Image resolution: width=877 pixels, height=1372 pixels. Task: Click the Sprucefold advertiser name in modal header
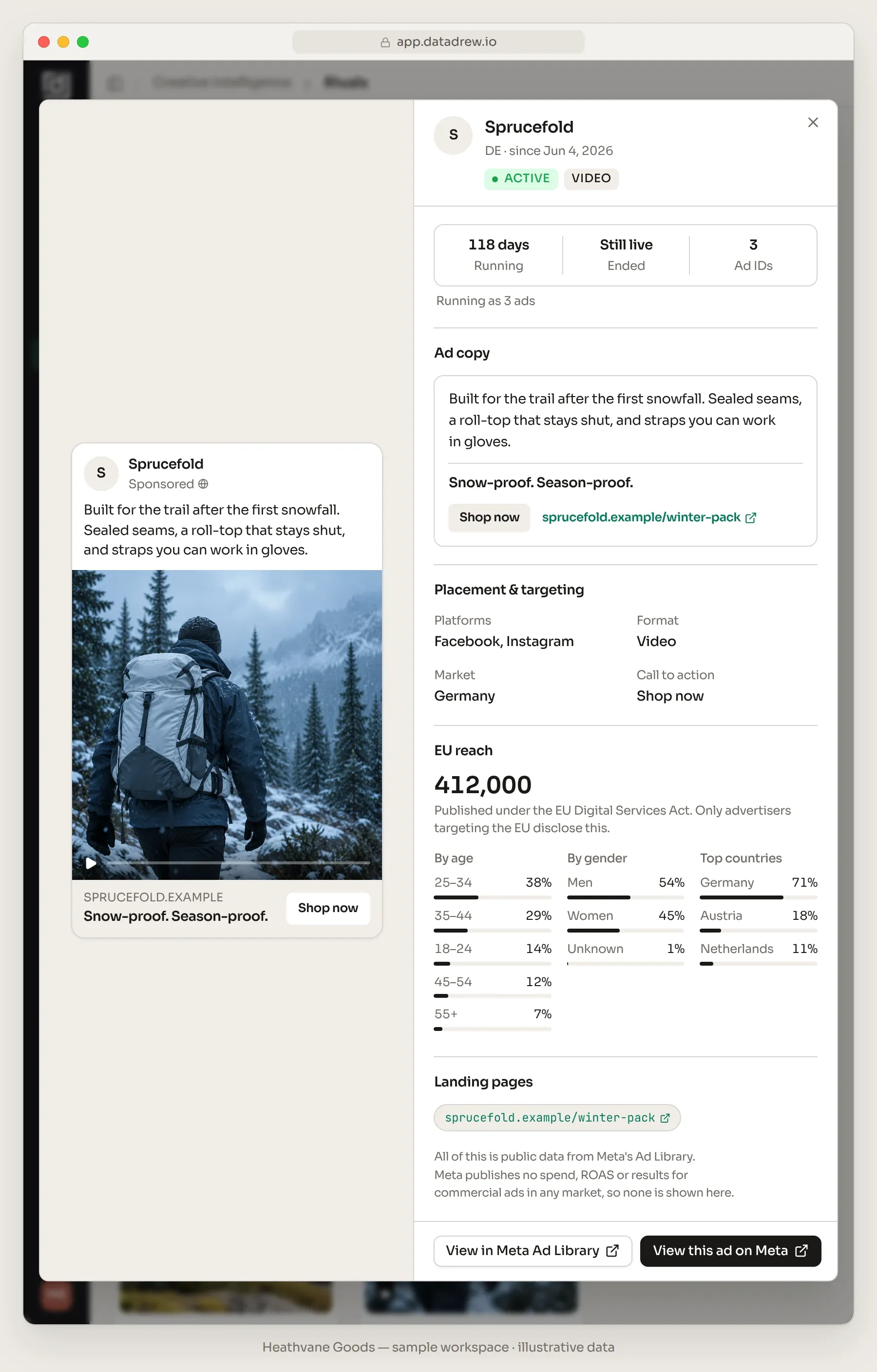(529, 127)
